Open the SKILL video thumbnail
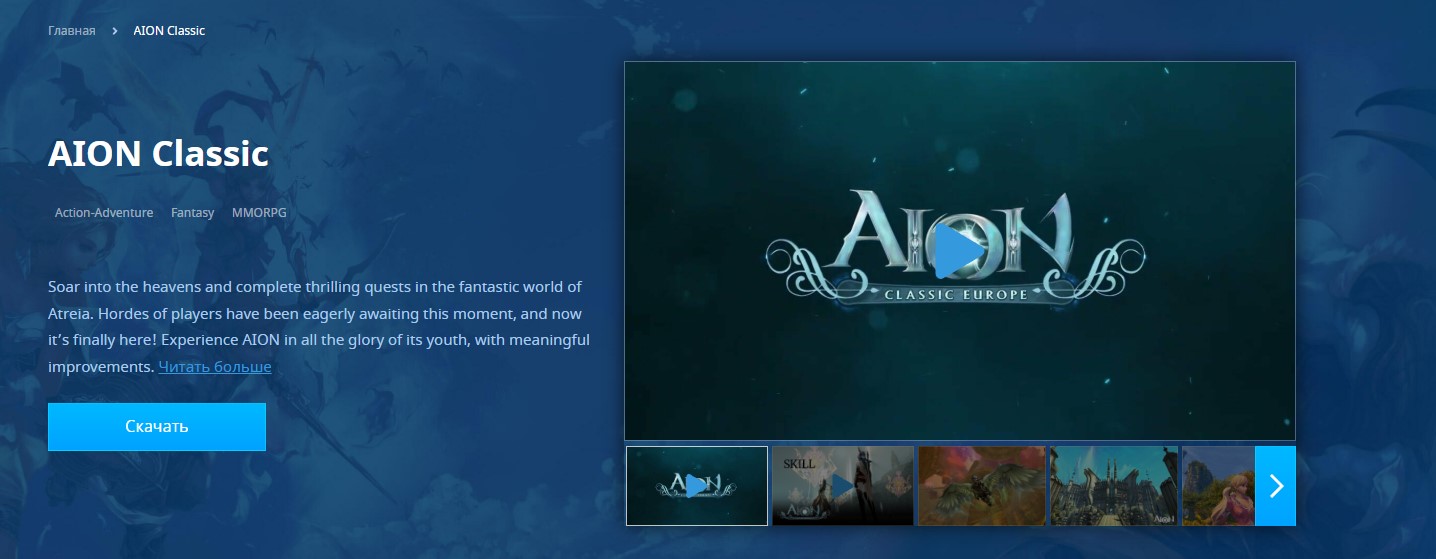Image resolution: width=1436 pixels, height=559 pixels. coord(842,486)
